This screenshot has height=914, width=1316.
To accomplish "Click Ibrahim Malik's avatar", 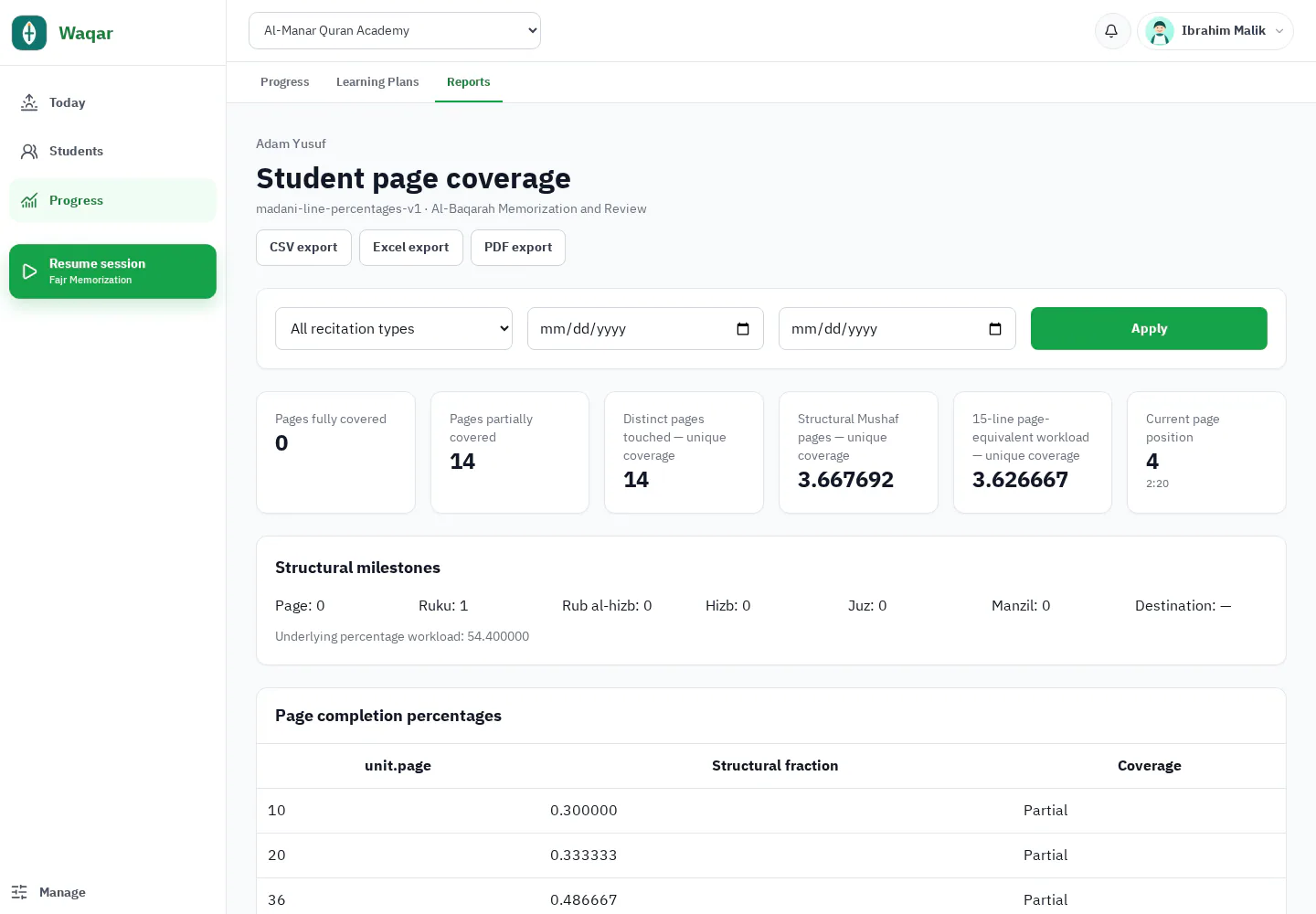I will click(x=1160, y=30).
